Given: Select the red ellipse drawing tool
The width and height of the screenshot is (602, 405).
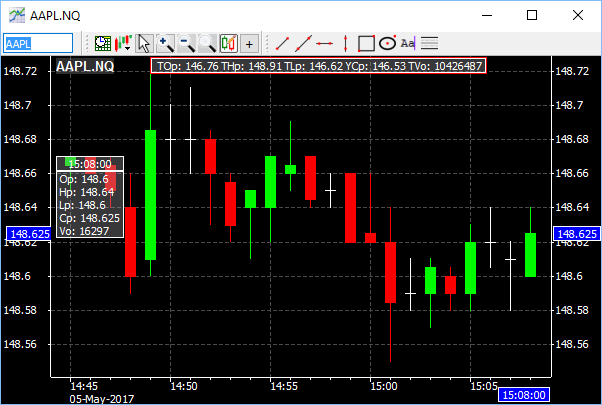Looking at the screenshot, I should point(387,43).
